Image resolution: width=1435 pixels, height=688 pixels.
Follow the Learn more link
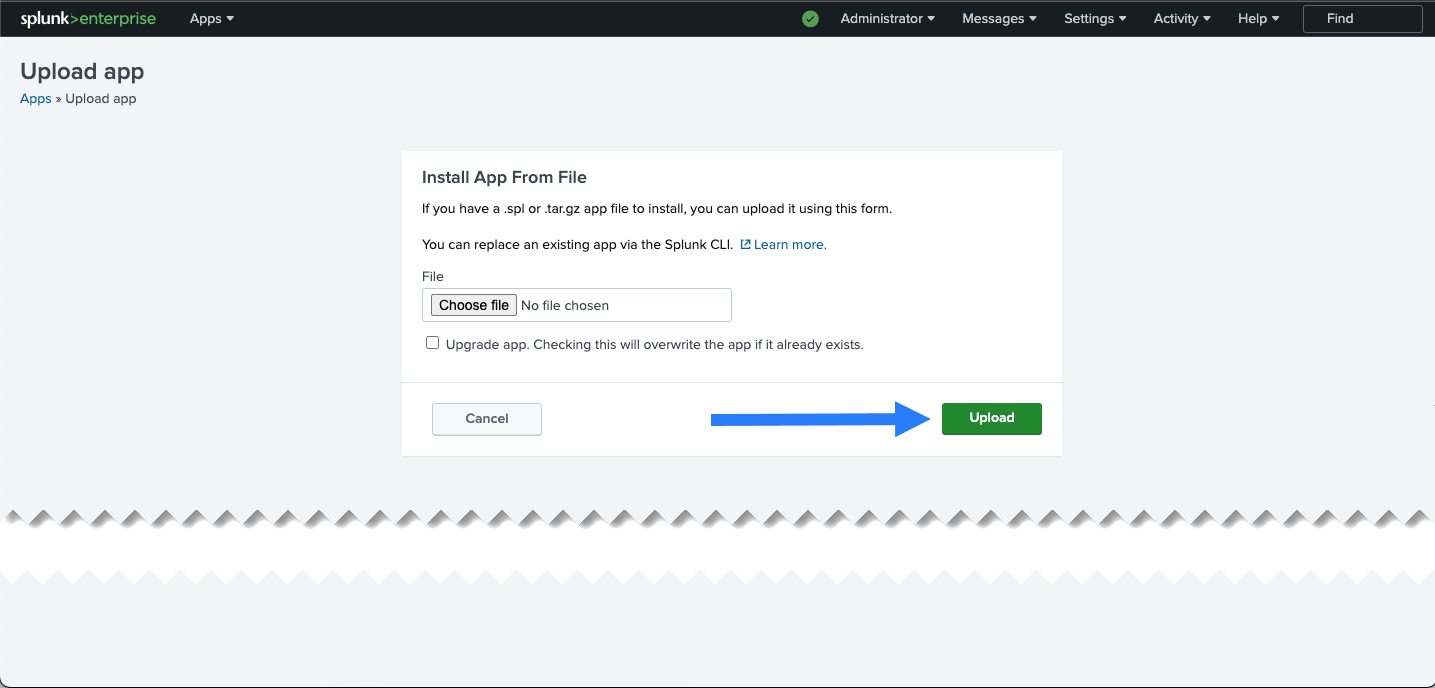790,245
